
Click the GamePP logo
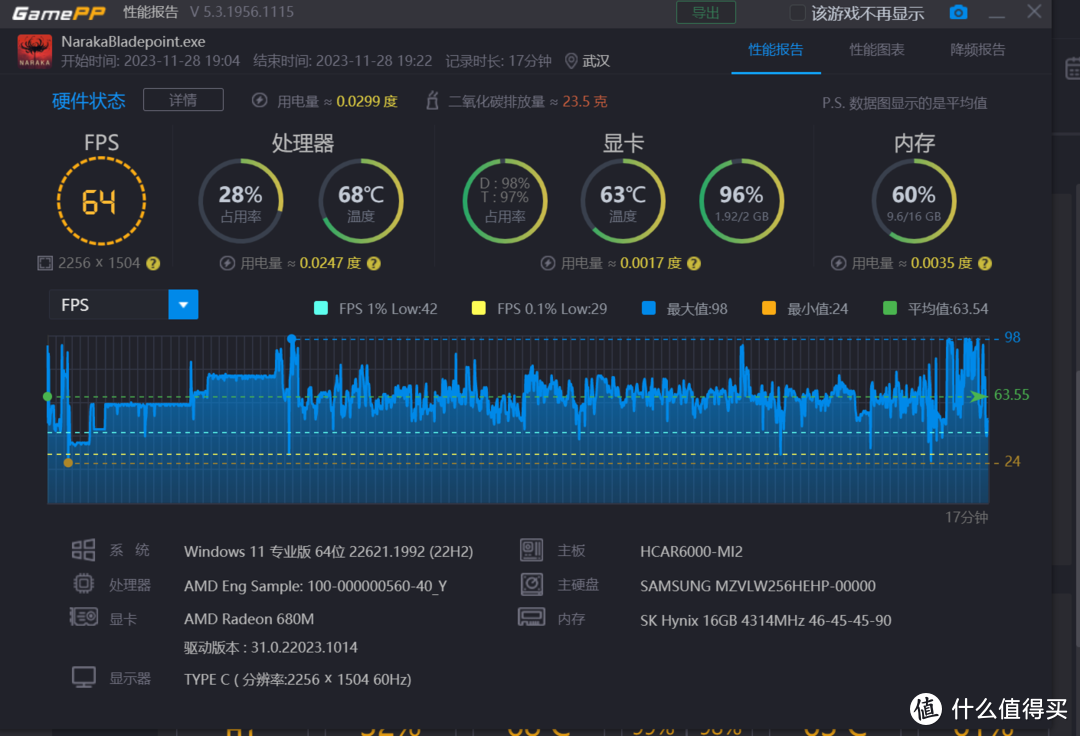click(x=59, y=13)
